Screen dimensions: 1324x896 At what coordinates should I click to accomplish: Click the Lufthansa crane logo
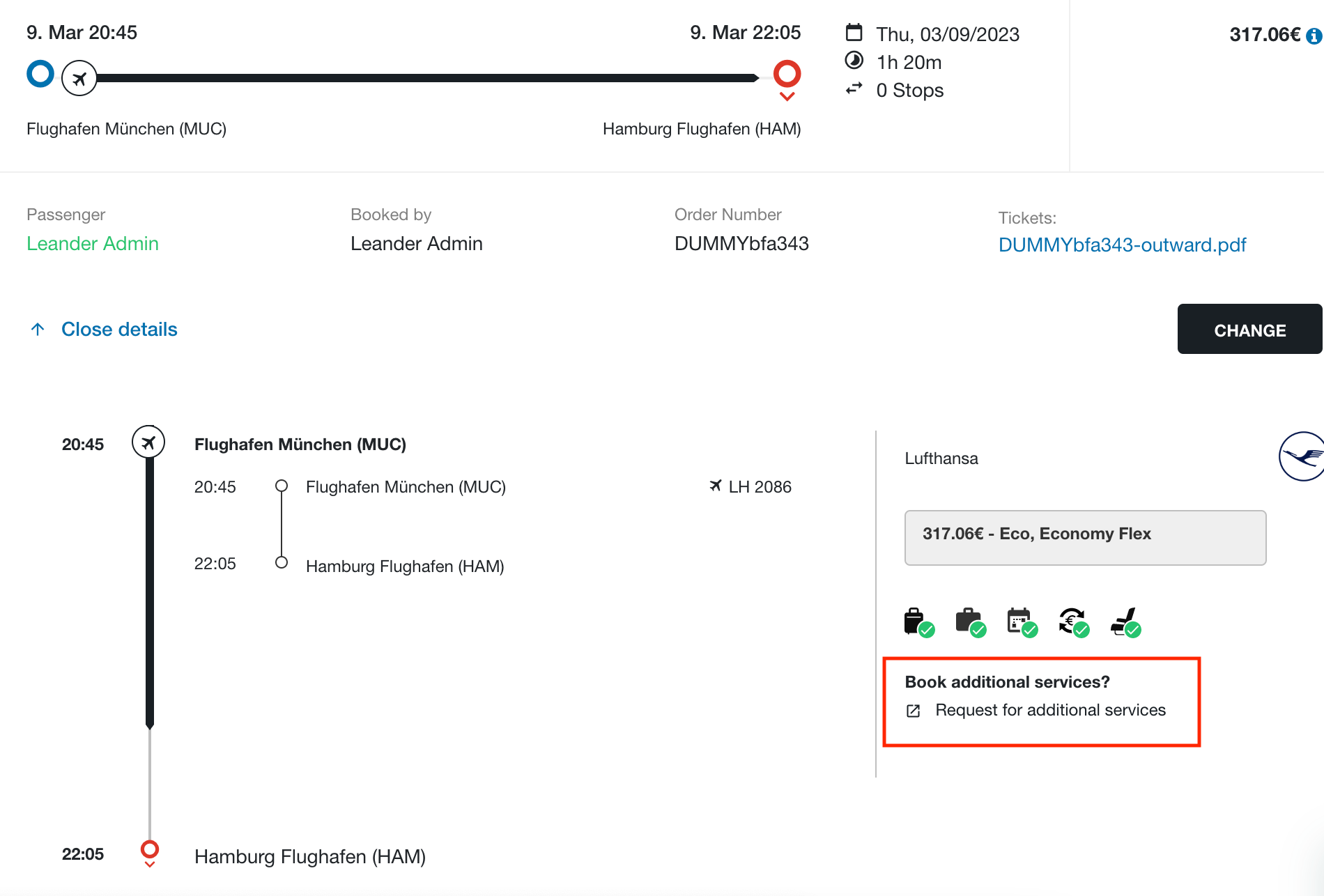point(1301,456)
